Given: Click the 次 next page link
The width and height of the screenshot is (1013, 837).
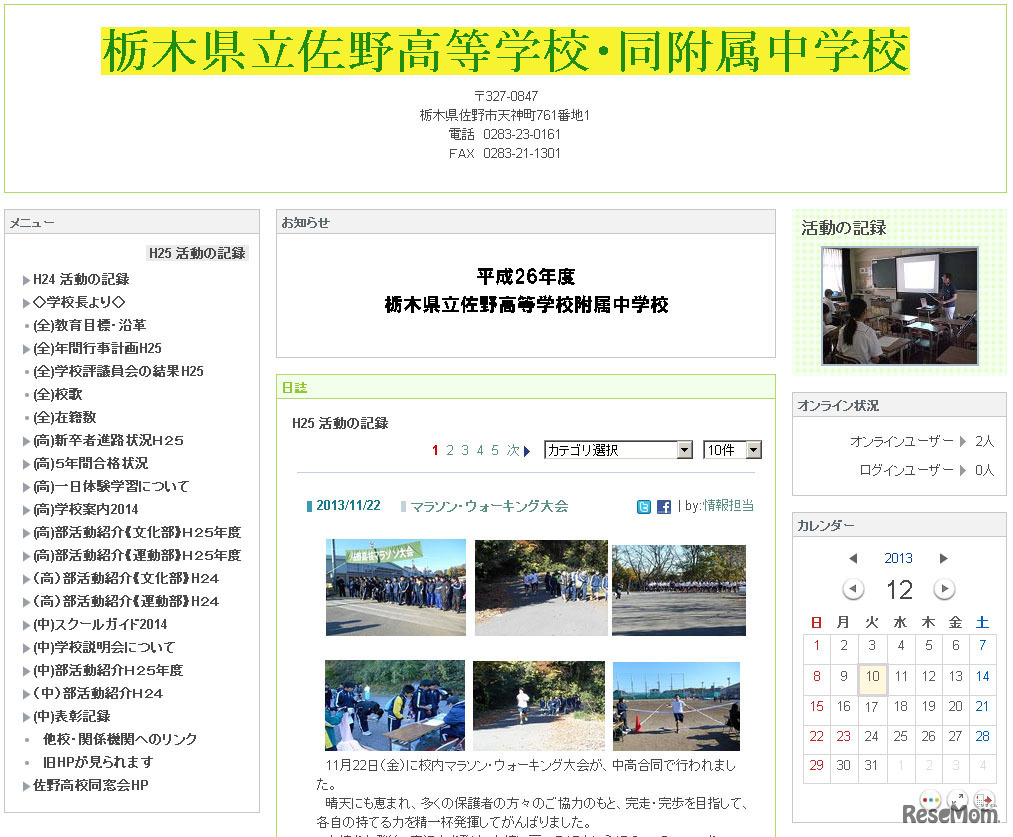Looking at the screenshot, I should (x=514, y=451).
